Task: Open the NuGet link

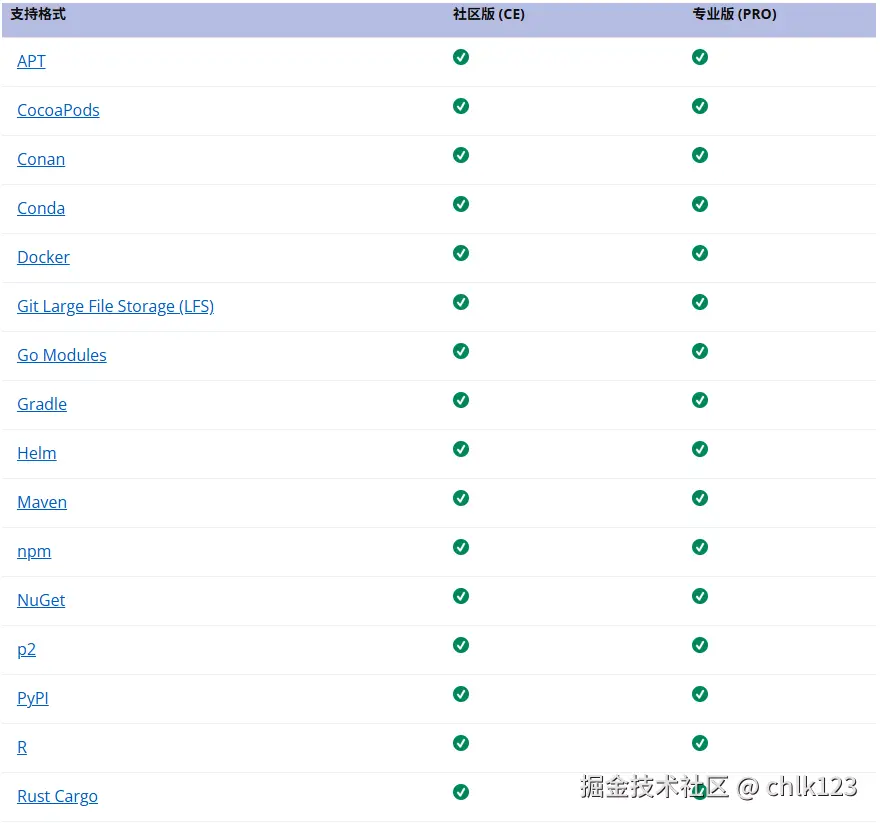Action: 41,600
